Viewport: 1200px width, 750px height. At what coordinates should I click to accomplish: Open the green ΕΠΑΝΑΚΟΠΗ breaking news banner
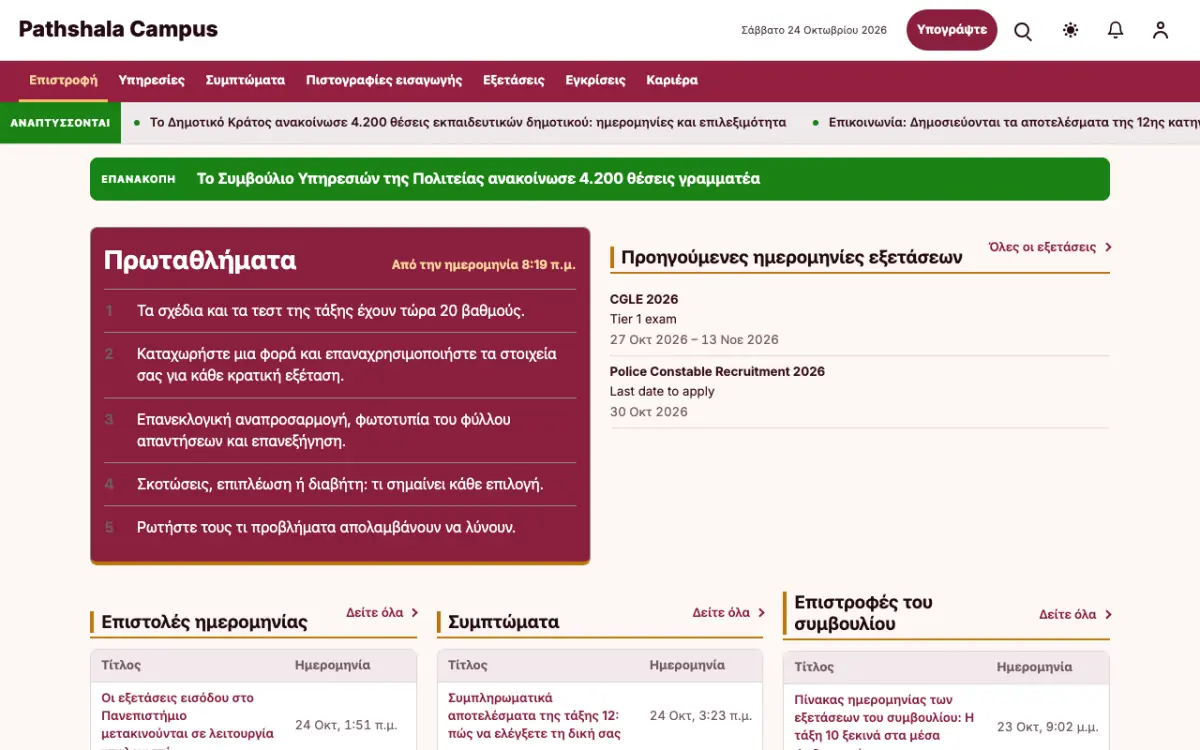tap(600, 179)
